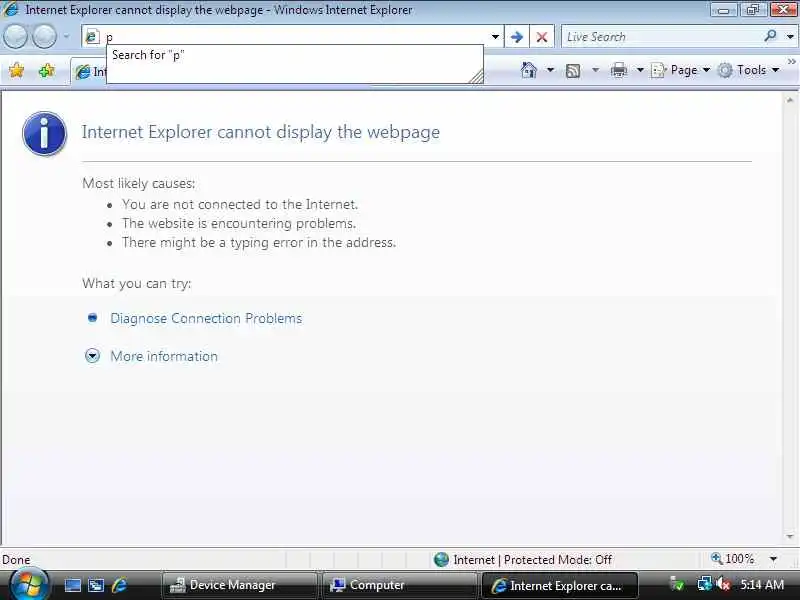800x600 pixels.
Task: Click the blue information icon
Action: pos(44,134)
